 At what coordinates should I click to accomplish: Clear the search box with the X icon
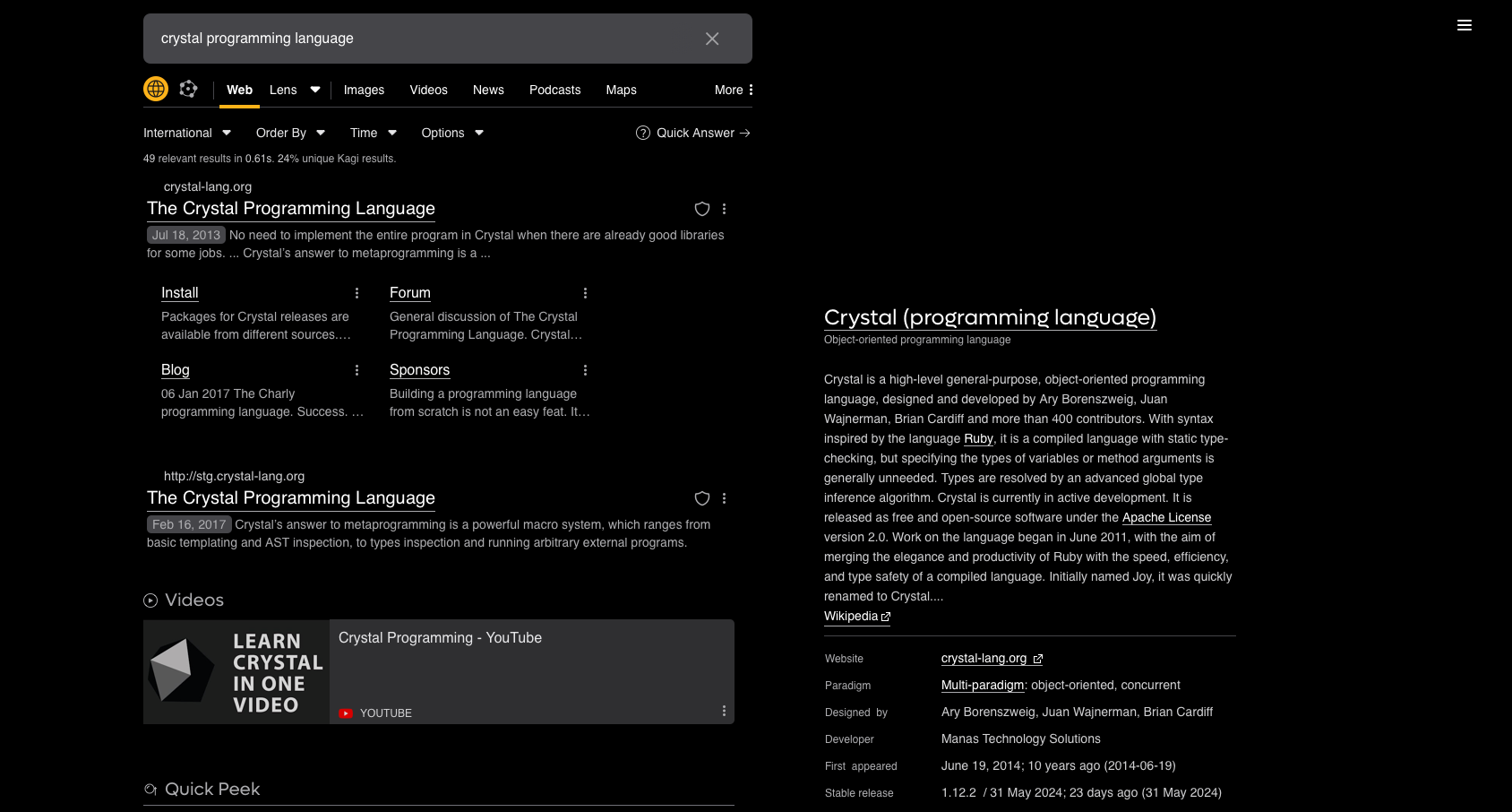coord(712,39)
